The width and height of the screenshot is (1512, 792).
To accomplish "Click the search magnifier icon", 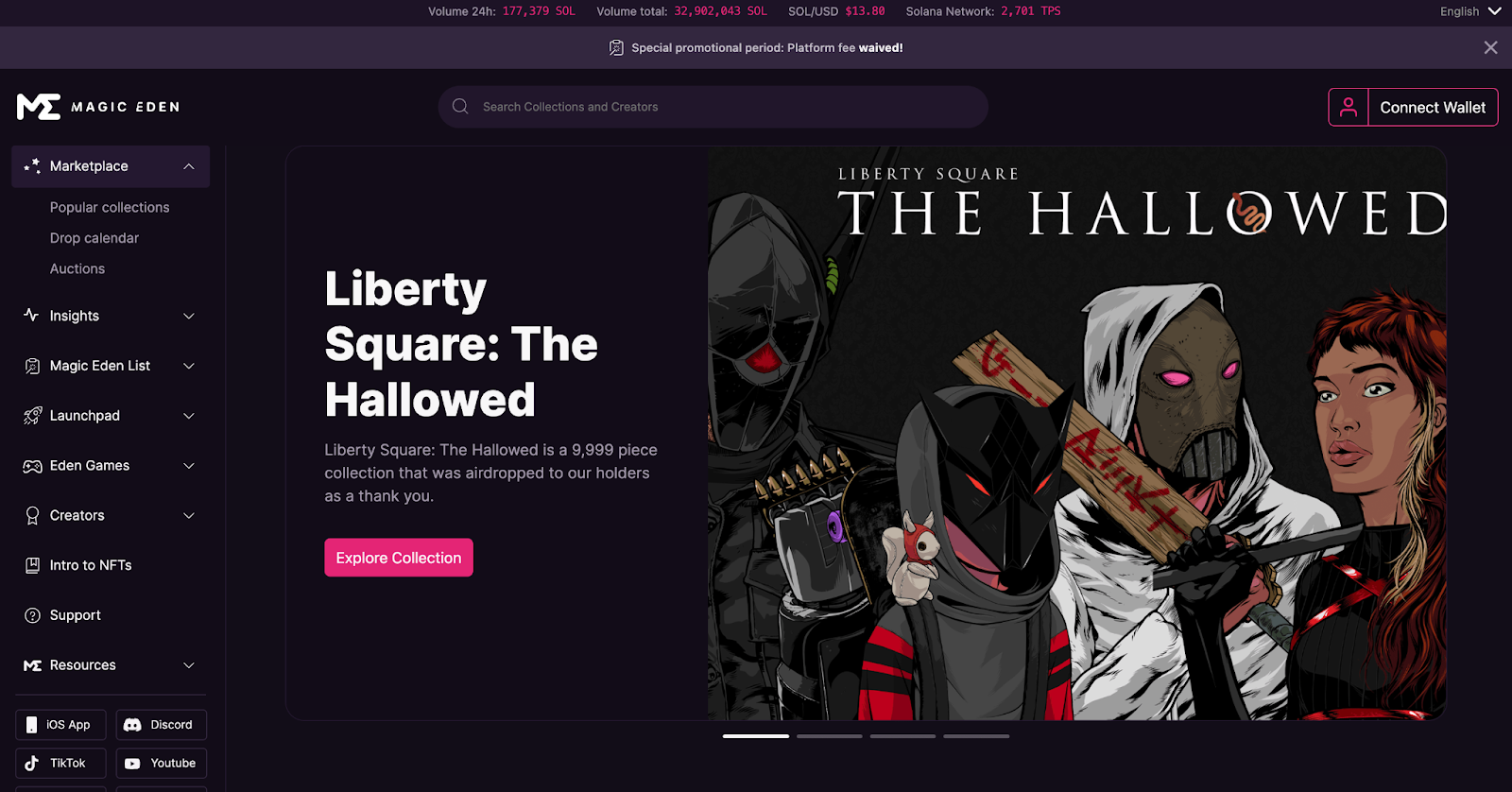I will [460, 107].
